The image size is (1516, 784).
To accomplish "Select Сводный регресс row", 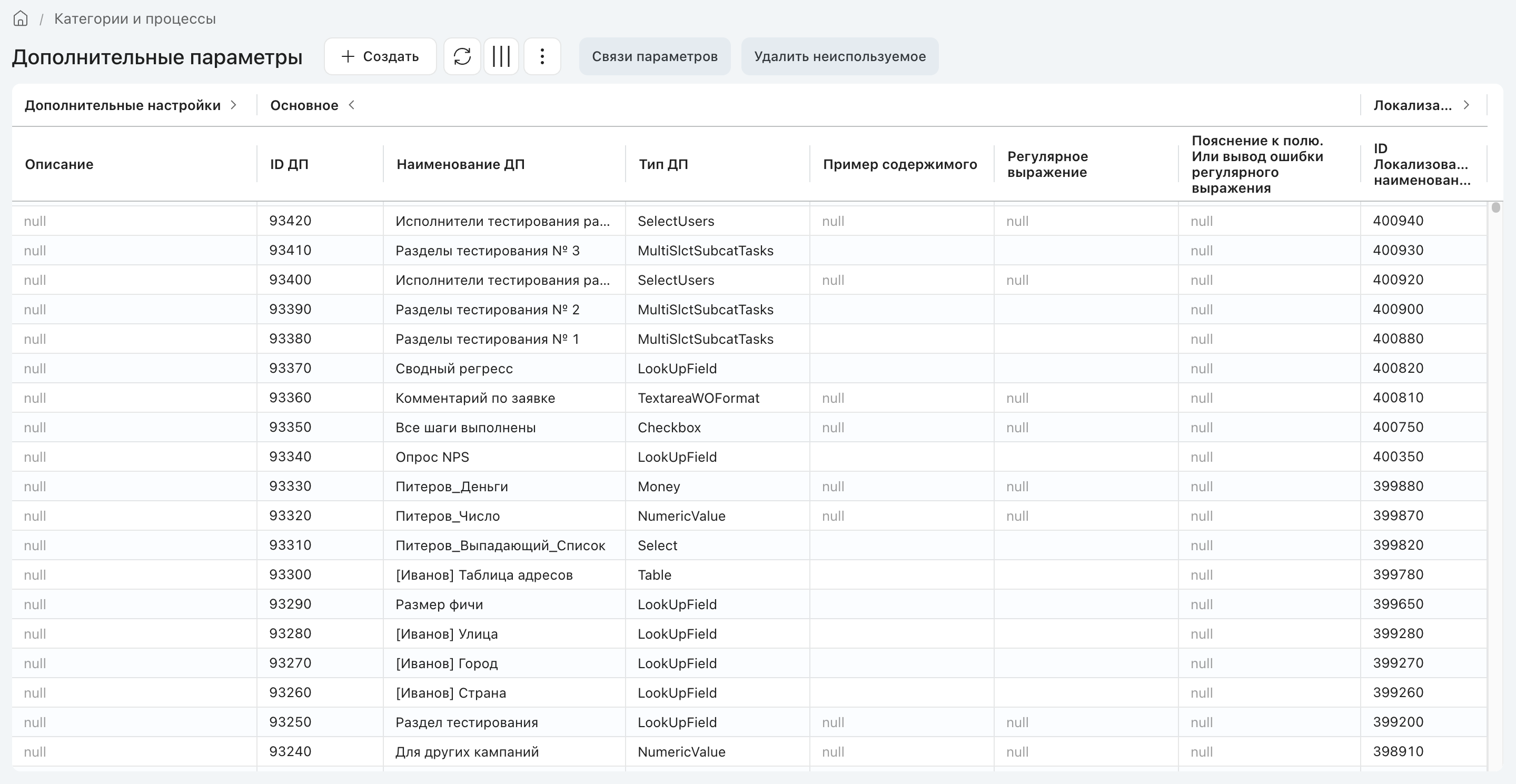I will (x=749, y=368).
